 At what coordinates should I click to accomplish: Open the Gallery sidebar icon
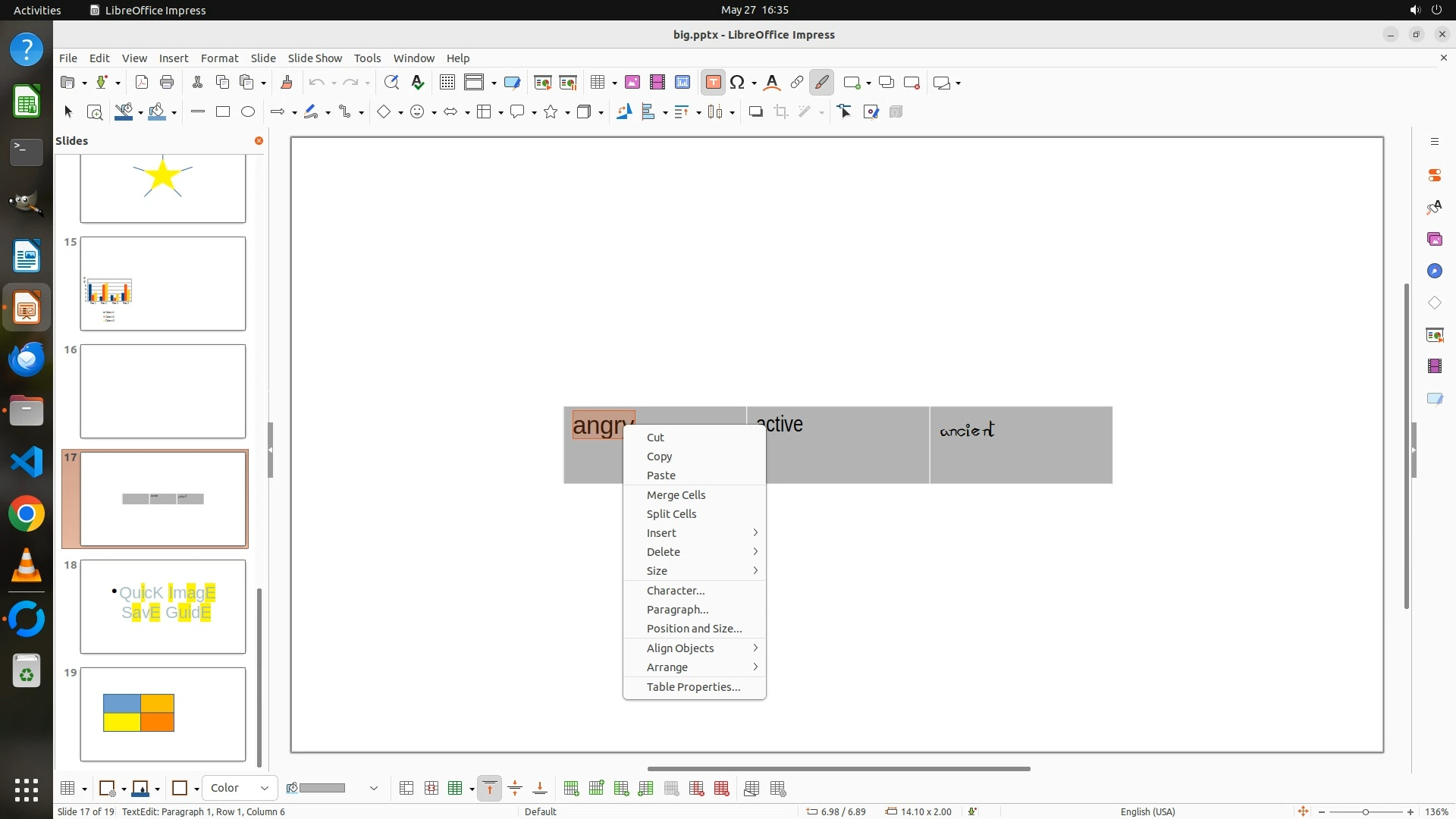(1434, 240)
